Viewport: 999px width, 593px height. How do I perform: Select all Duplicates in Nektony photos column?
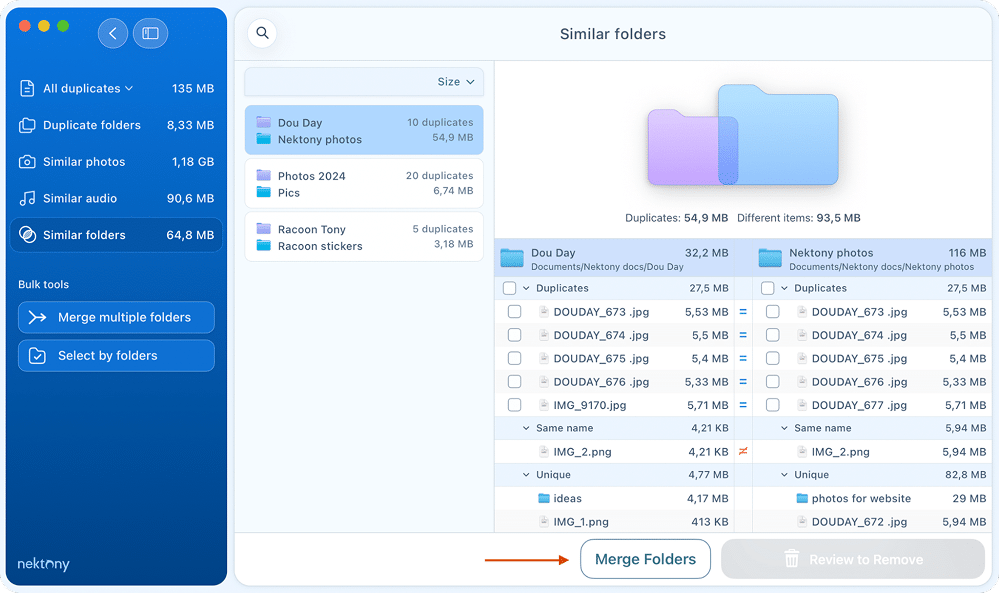(x=770, y=288)
